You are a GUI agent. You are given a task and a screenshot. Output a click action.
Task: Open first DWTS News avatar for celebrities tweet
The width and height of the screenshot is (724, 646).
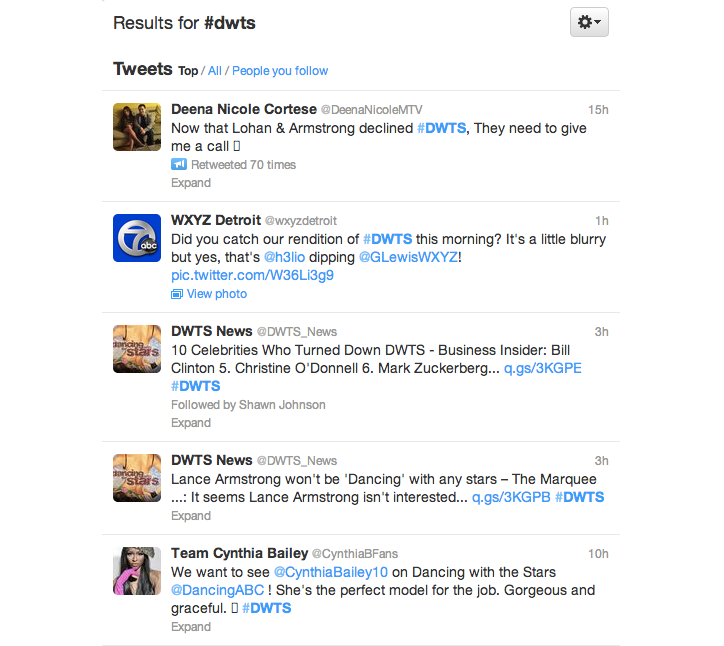coord(137,349)
